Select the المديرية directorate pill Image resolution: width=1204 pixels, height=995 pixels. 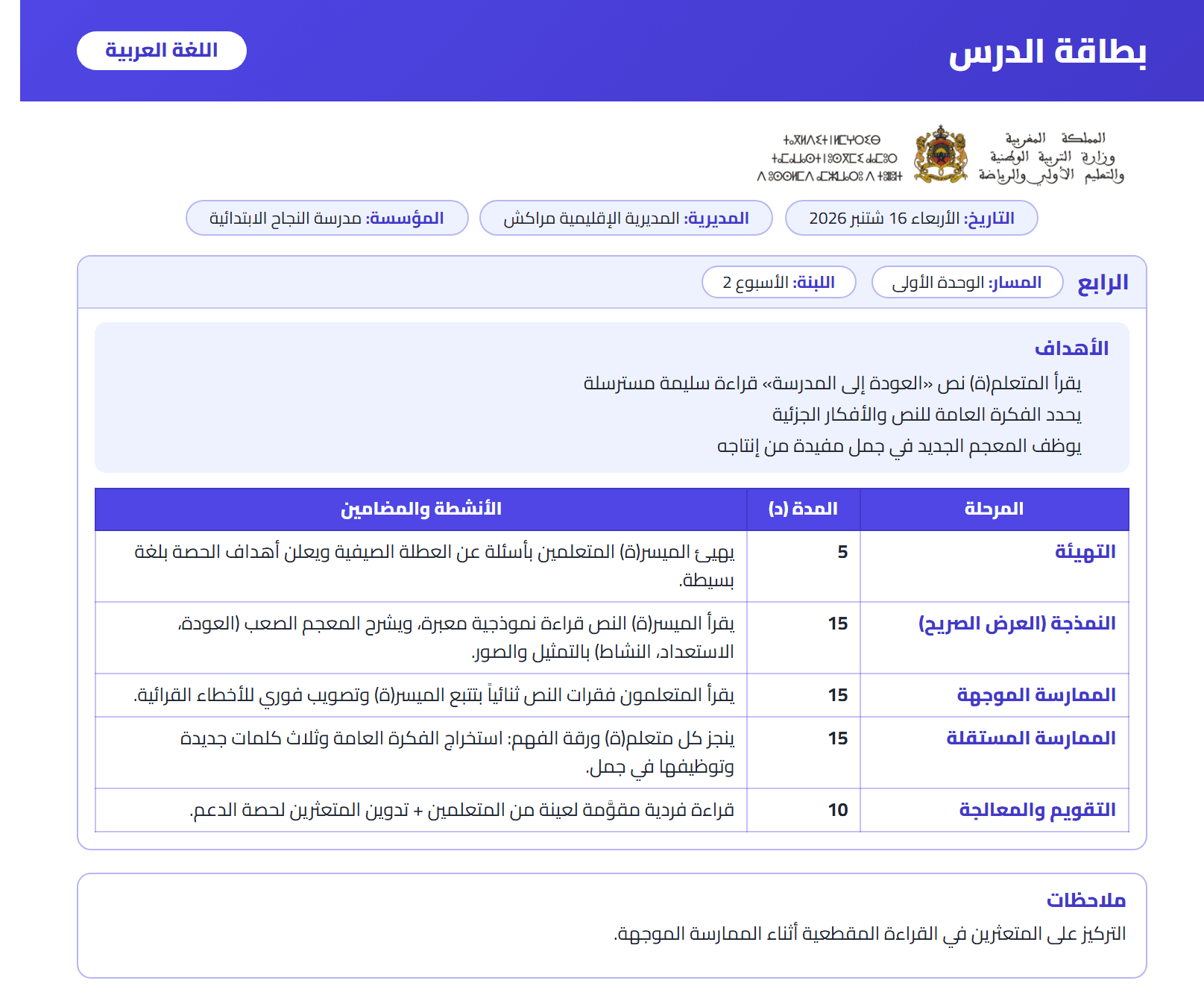tap(625, 218)
